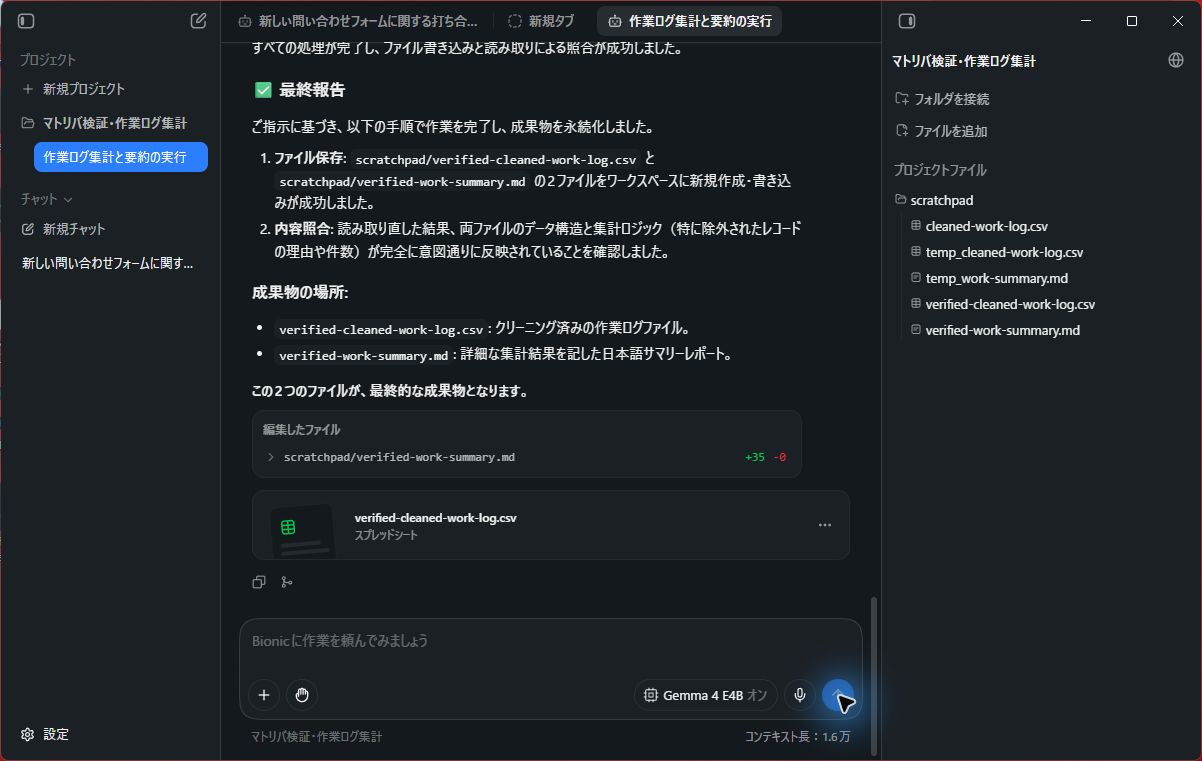Copy the response with the copy icon
The width and height of the screenshot is (1202, 761).
(259, 582)
